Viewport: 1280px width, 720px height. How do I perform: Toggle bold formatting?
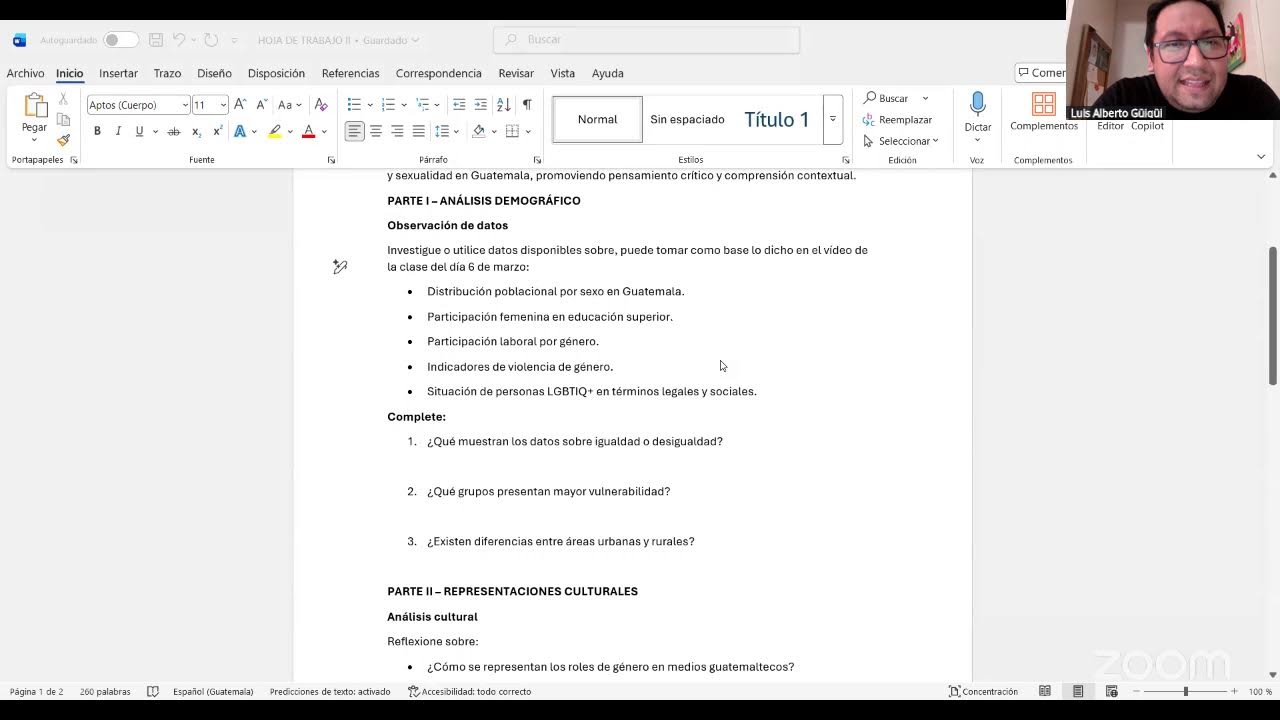click(x=97, y=132)
